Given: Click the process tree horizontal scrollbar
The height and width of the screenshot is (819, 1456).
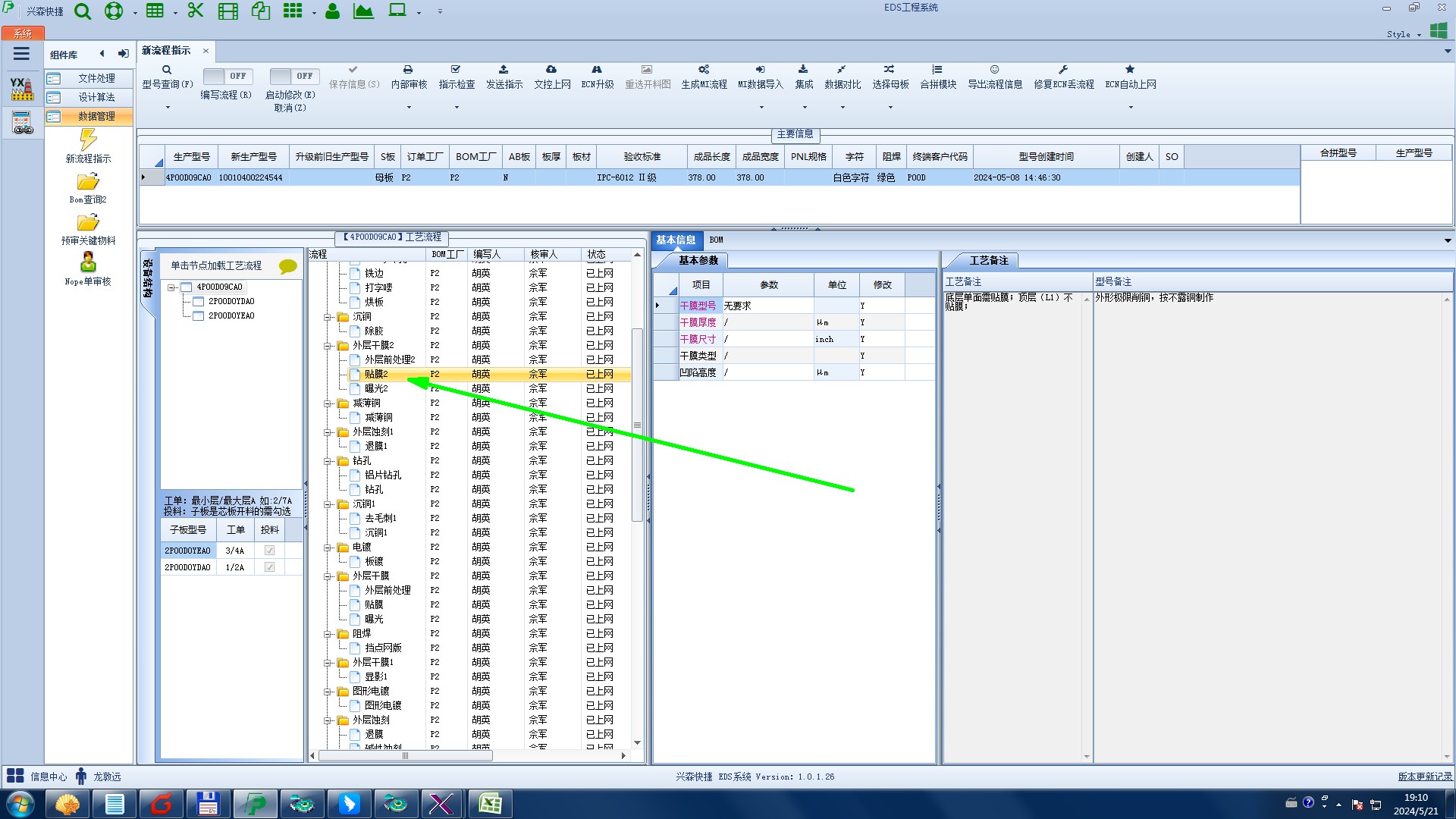Looking at the screenshot, I should click(x=406, y=756).
